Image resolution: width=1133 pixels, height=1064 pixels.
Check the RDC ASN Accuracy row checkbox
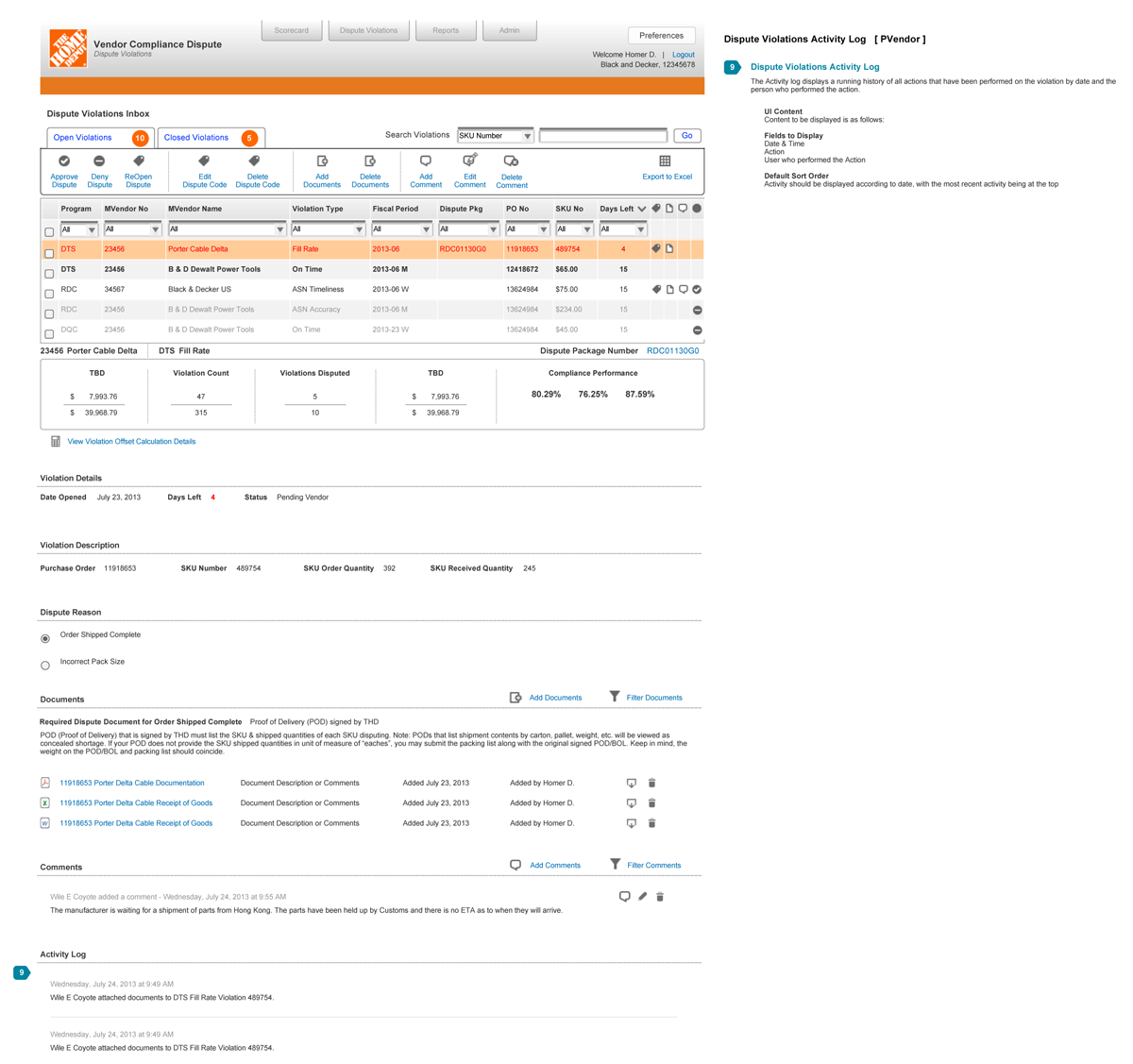click(x=49, y=314)
